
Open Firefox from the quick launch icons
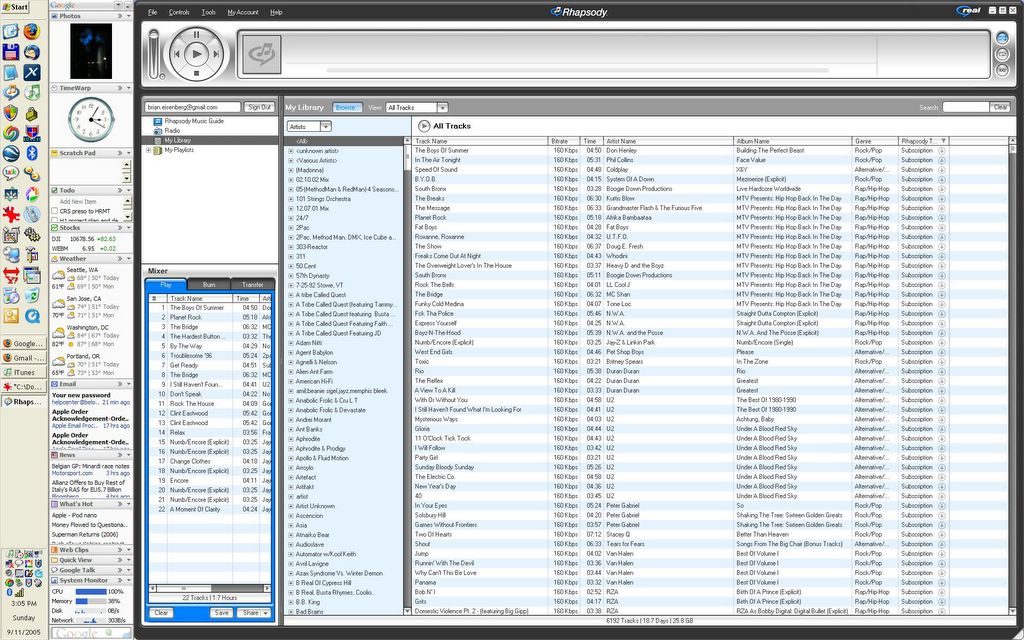(31, 31)
